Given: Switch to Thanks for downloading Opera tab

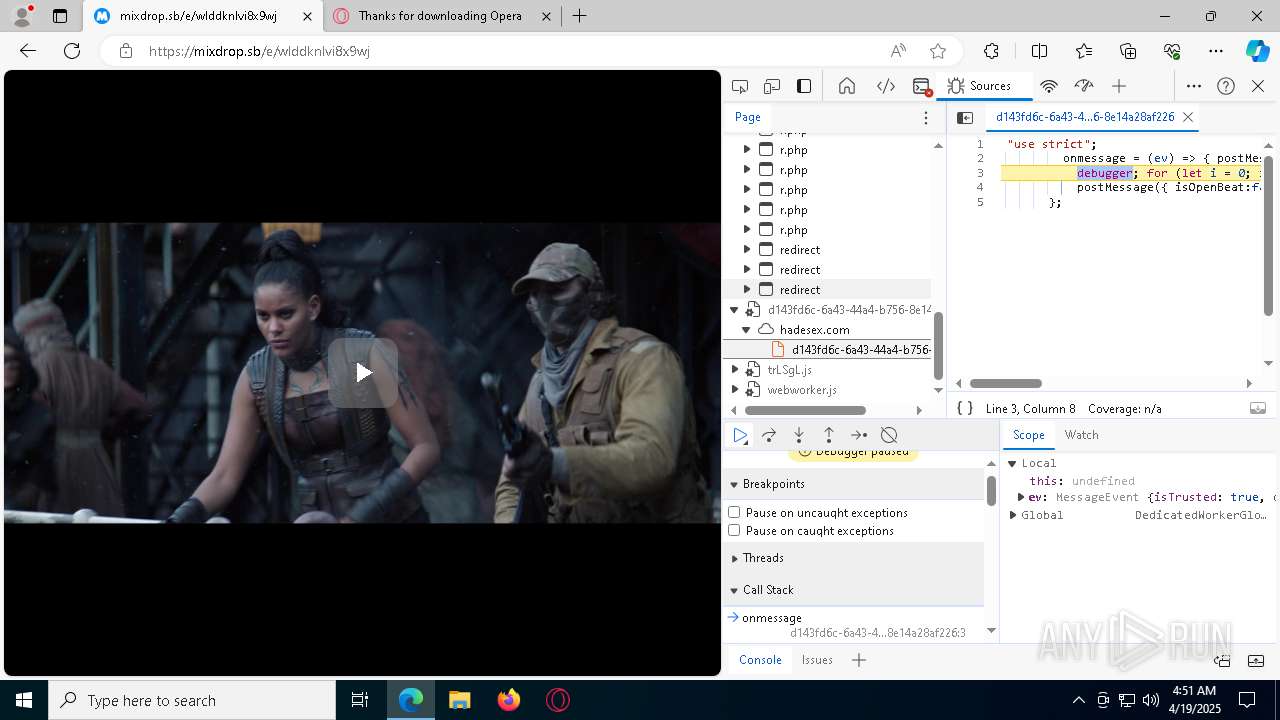Looking at the screenshot, I should click(x=440, y=16).
